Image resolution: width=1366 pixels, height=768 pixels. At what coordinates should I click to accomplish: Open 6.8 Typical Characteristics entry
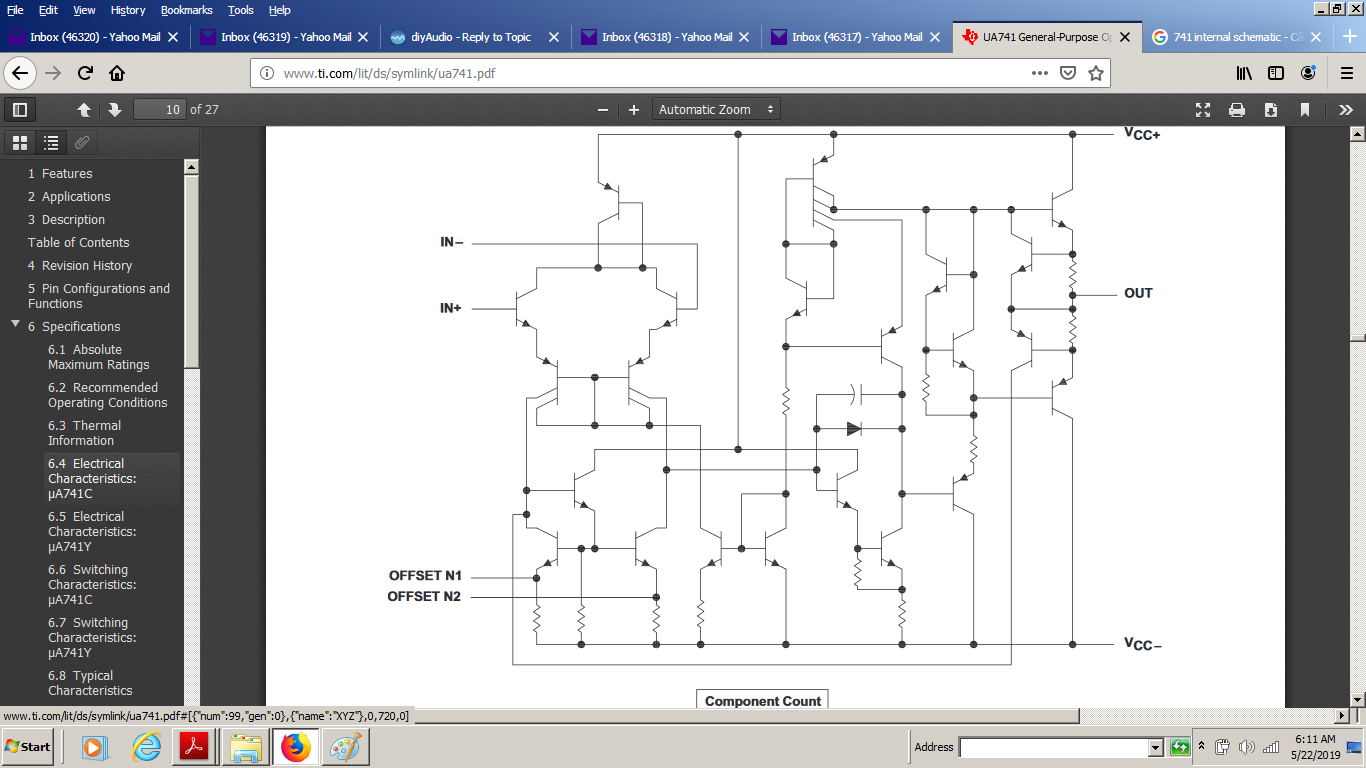[90, 683]
